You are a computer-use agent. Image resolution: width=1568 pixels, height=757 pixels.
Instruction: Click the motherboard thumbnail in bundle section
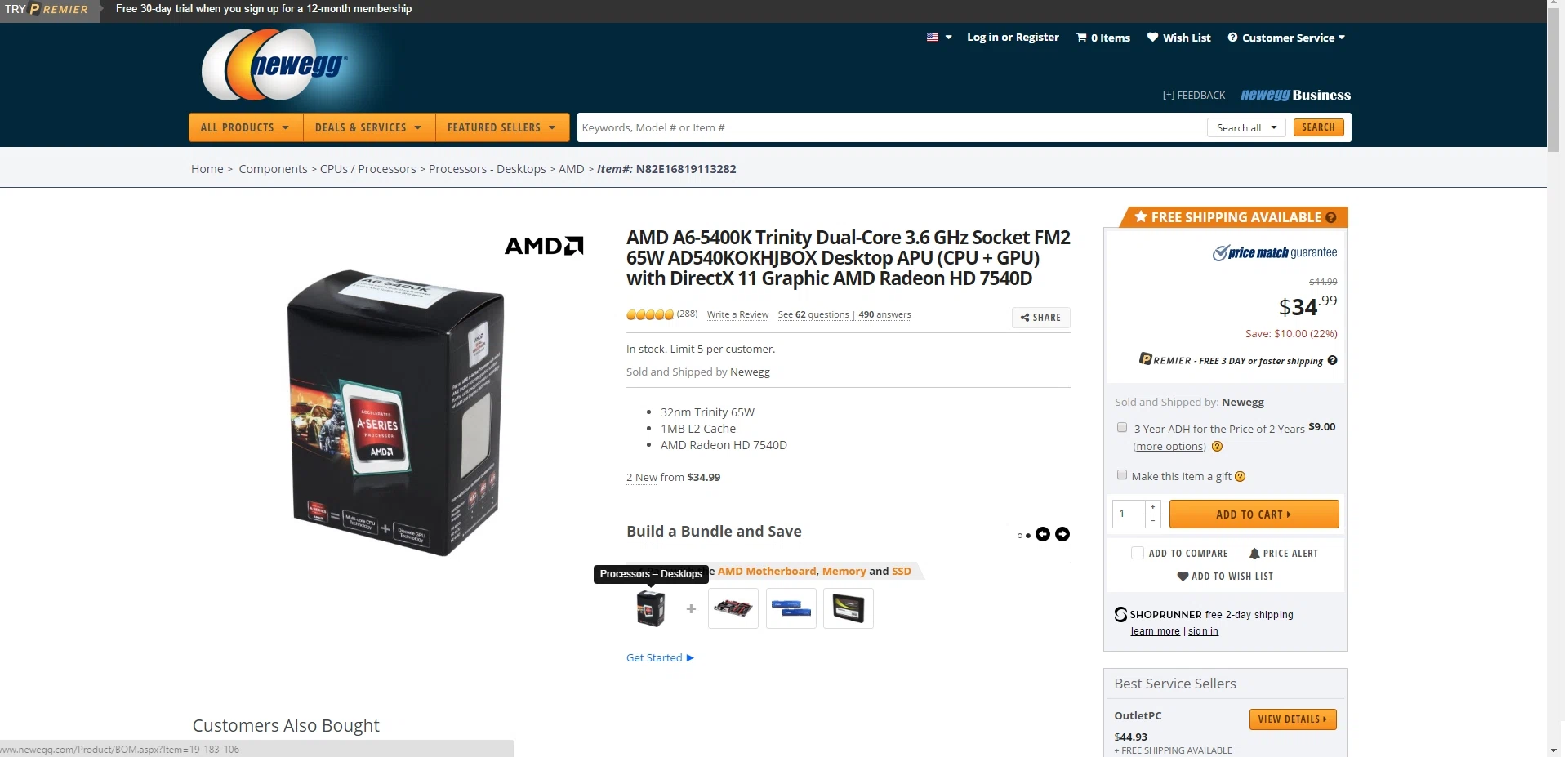pos(733,608)
